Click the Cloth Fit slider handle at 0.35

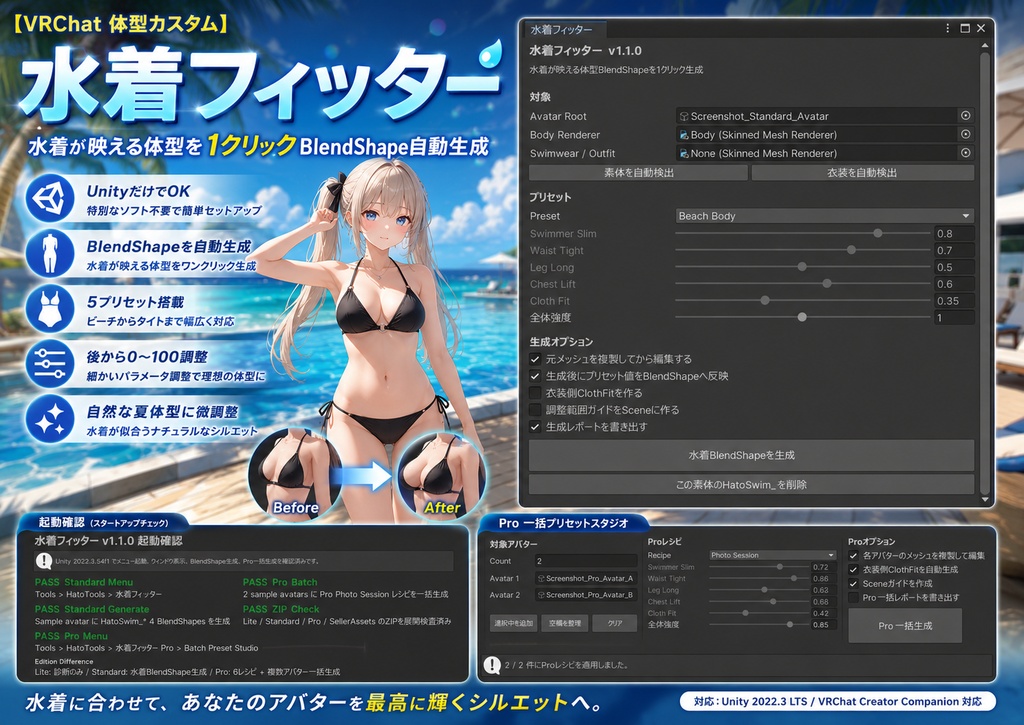coord(765,300)
